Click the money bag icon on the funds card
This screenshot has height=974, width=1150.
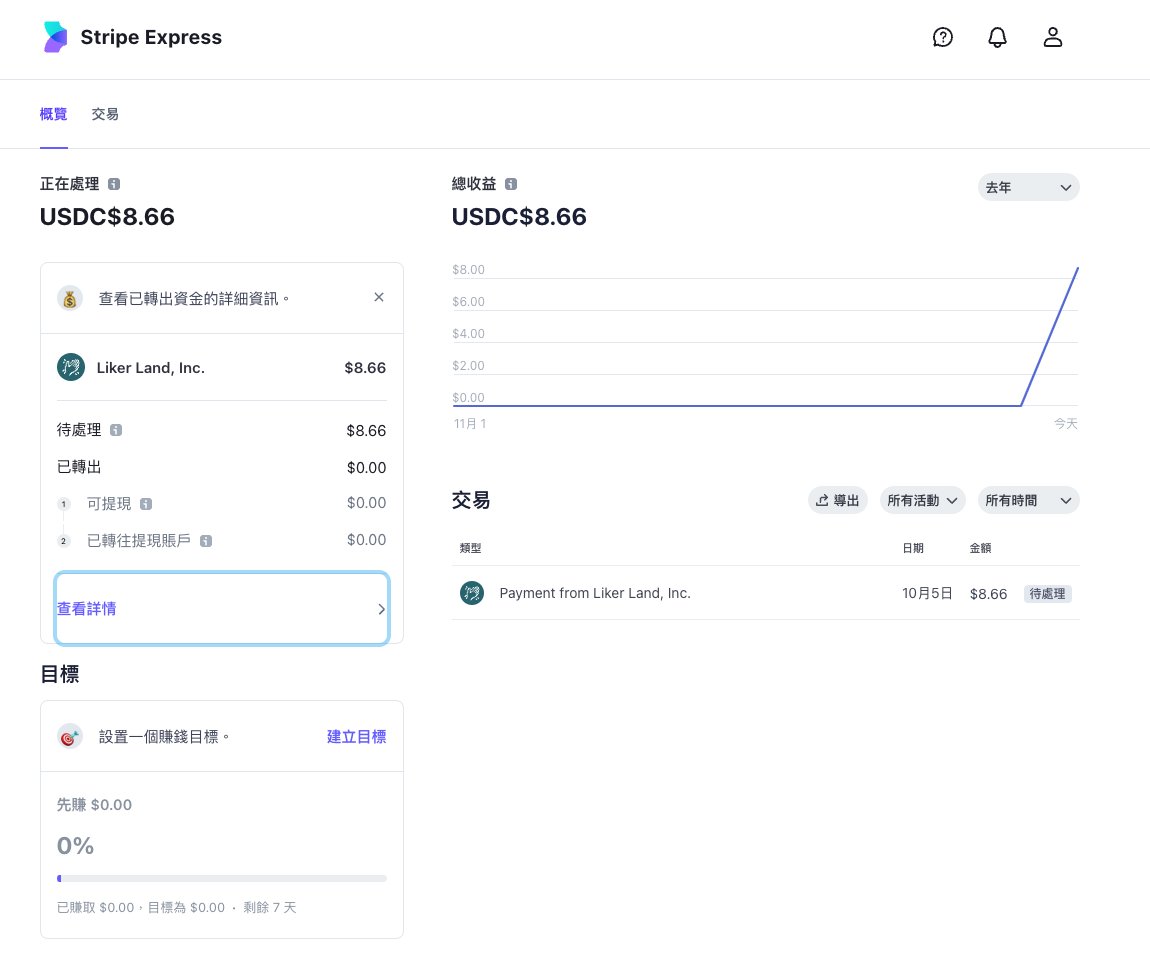click(x=69, y=297)
